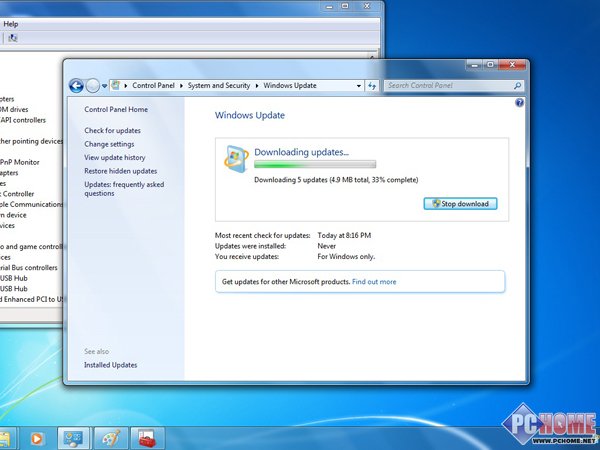Open Installed Updates link
600x450 pixels.
coord(111,365)
